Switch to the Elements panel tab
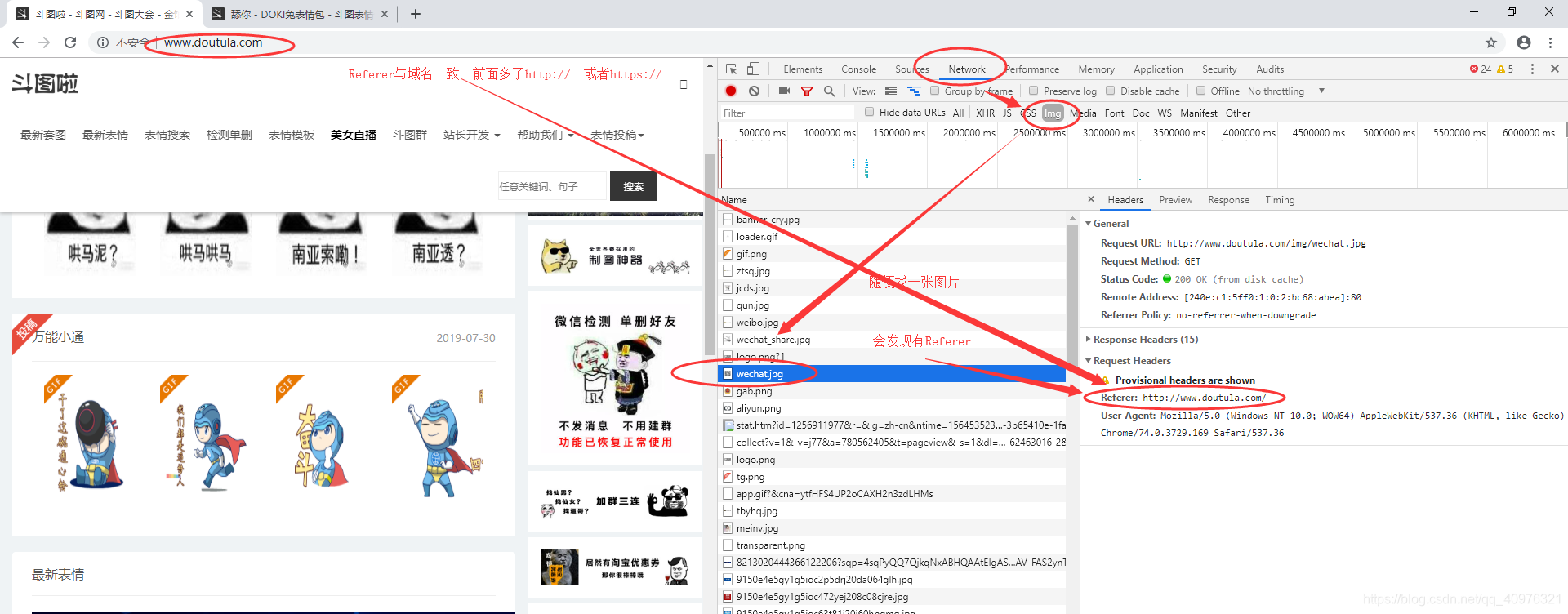The width and height of the screenshot is (1568, 614). [x=803, y=69]
